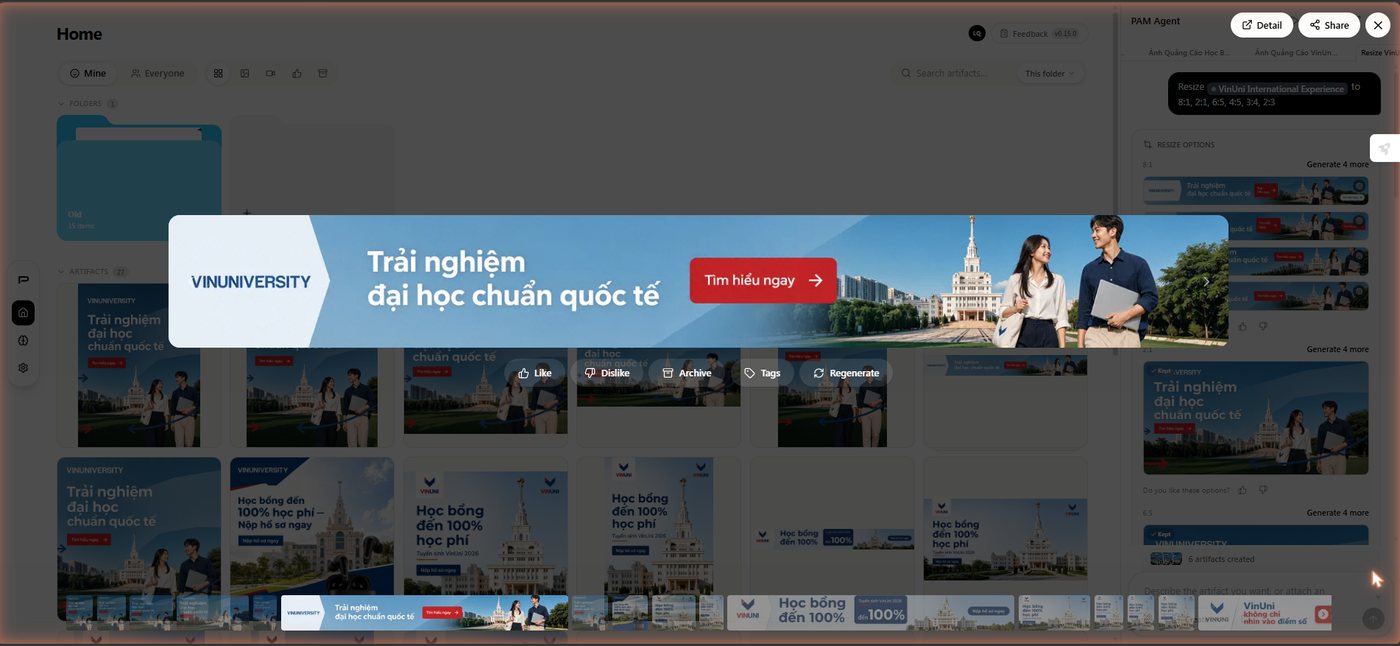The width and height of the screenshot is (1400, 646).
Task: Open Detail view of the artifact
Action: 1261,25
